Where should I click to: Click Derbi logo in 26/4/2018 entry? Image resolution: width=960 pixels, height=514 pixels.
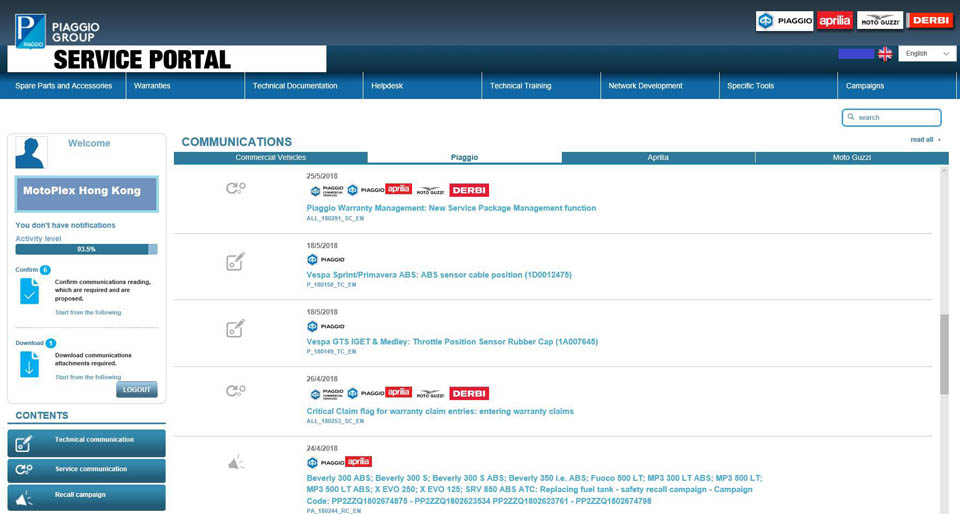click(x=469, y=393)
